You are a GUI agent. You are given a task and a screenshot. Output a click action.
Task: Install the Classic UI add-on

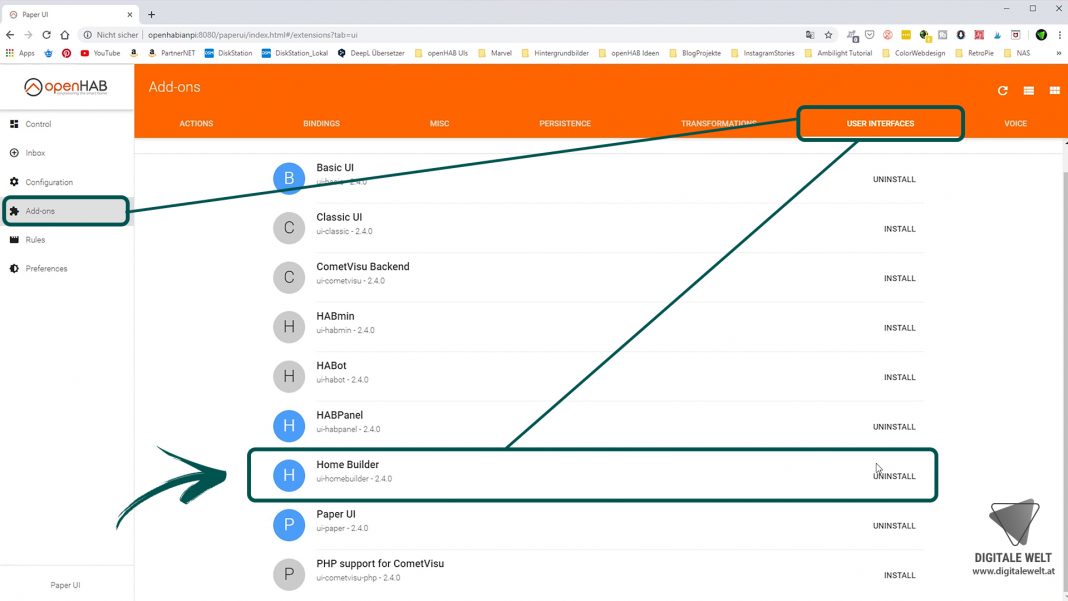pos(899,228)
